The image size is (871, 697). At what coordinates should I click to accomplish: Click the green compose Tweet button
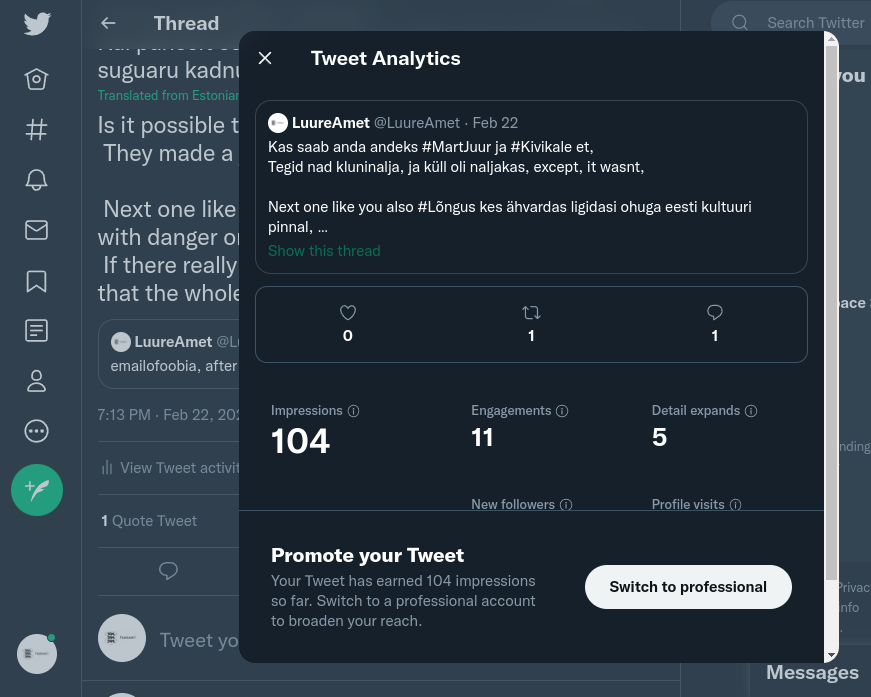(x=37, y=490)
